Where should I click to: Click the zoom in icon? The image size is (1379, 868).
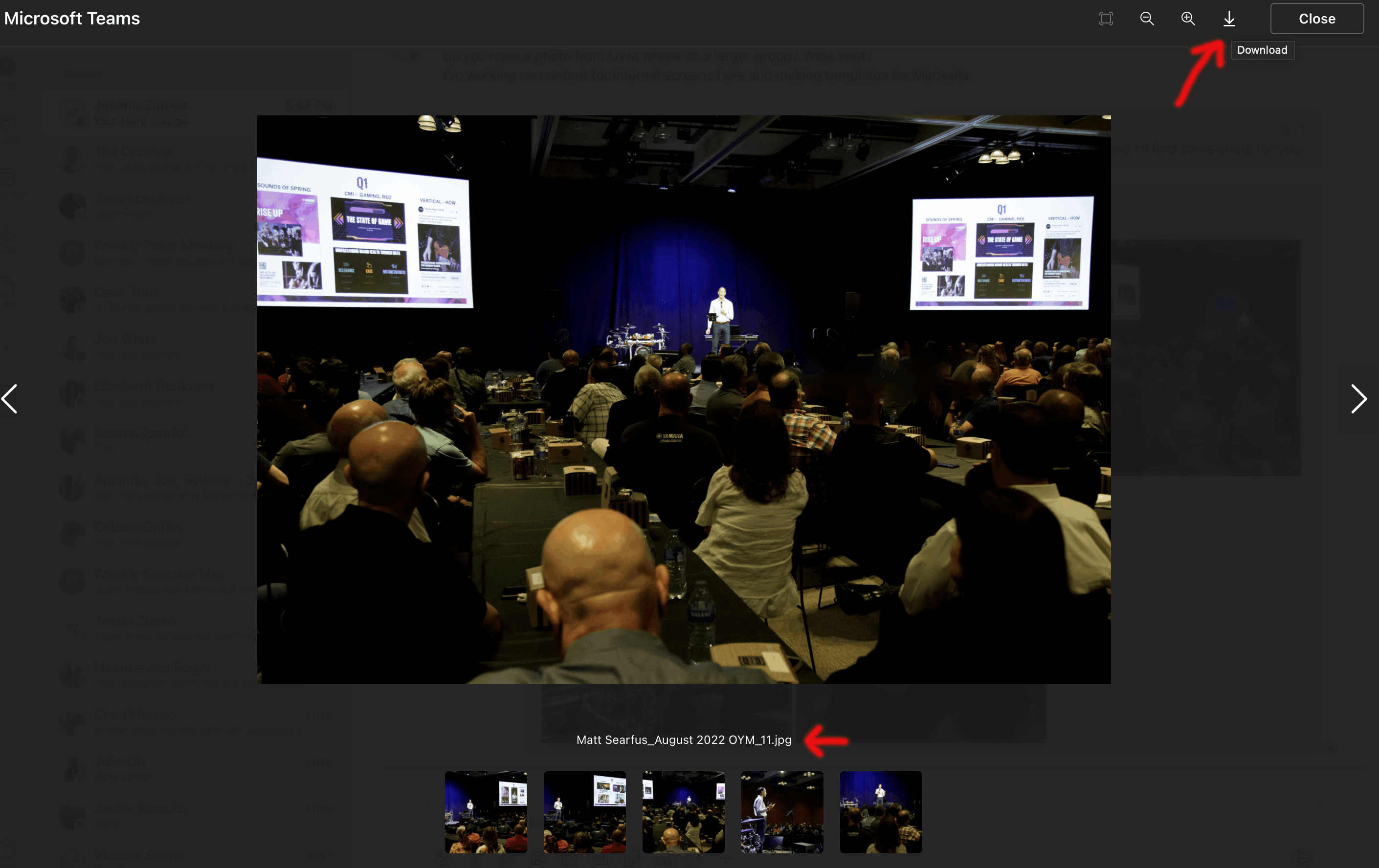pyautogui.click(x=1187, y=18)
